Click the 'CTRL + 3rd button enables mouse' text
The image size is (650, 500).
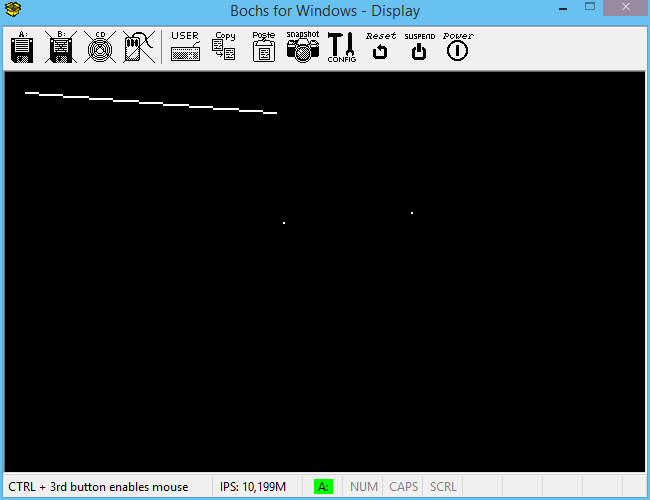pos(98,486)
